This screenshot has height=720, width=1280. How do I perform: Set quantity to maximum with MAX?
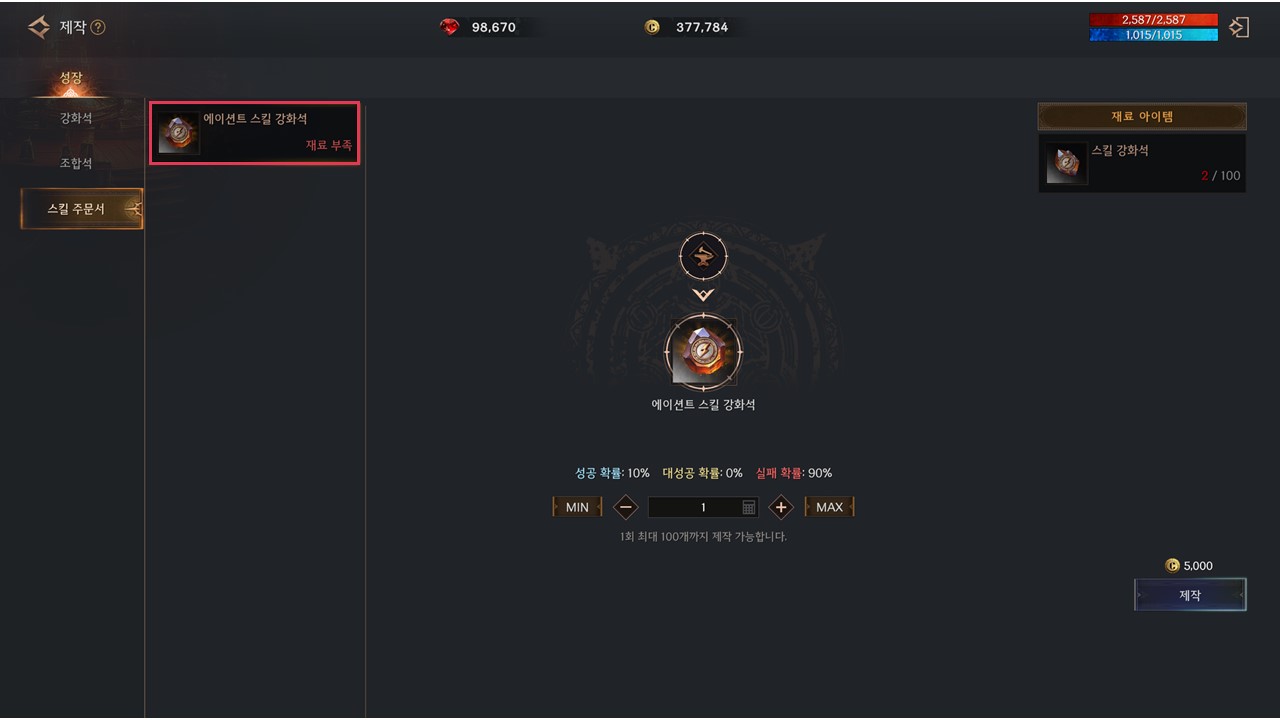[829, 507]
